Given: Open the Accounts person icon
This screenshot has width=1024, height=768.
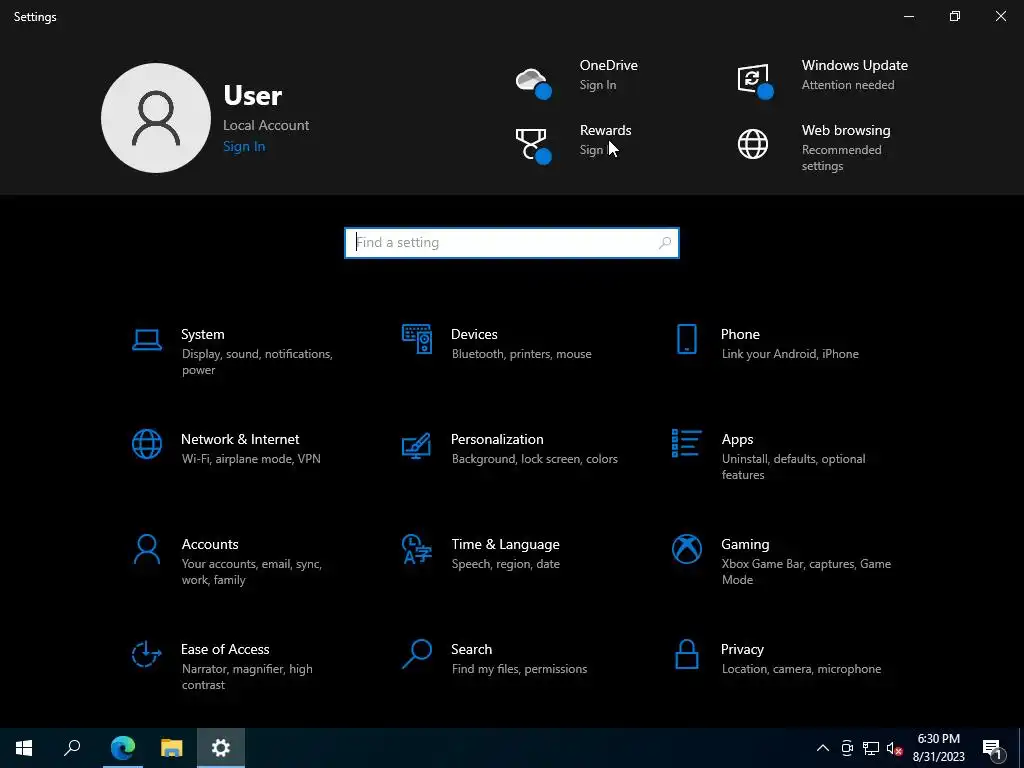Looking at the screenshot, I should tap(147, 549).
